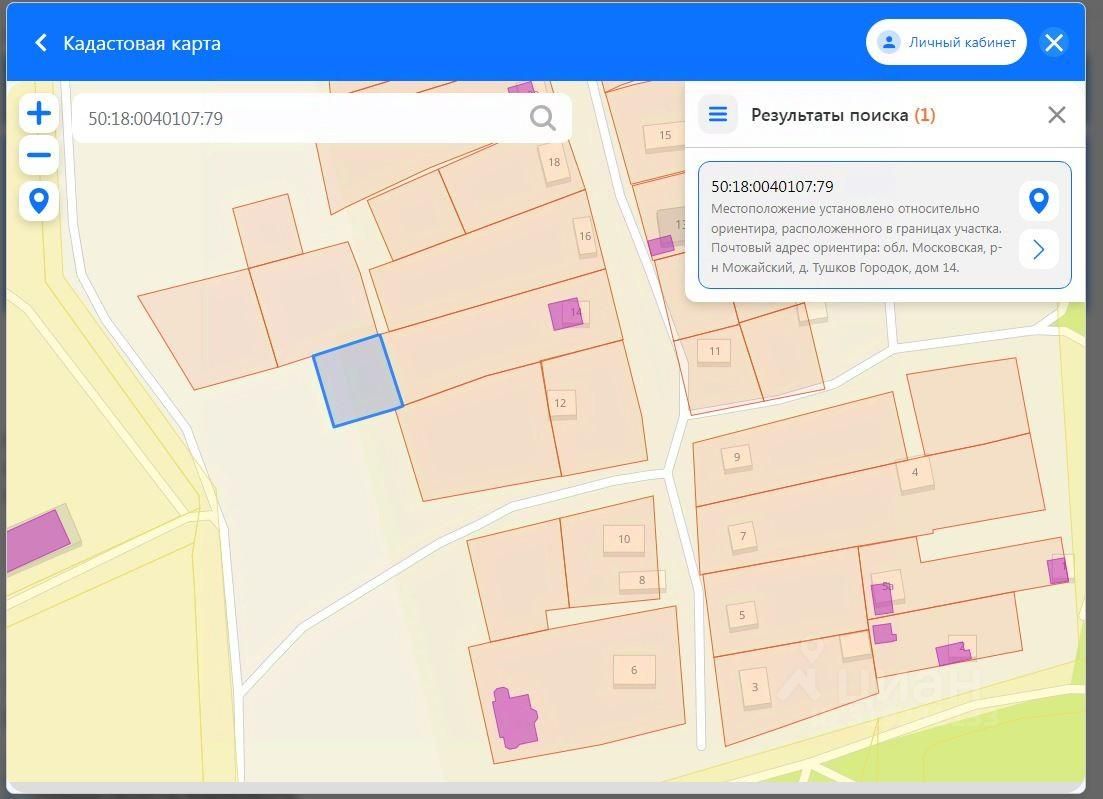Zoom in with the plus button
The height and width of the screenshot is (799, 1103).
39,113
